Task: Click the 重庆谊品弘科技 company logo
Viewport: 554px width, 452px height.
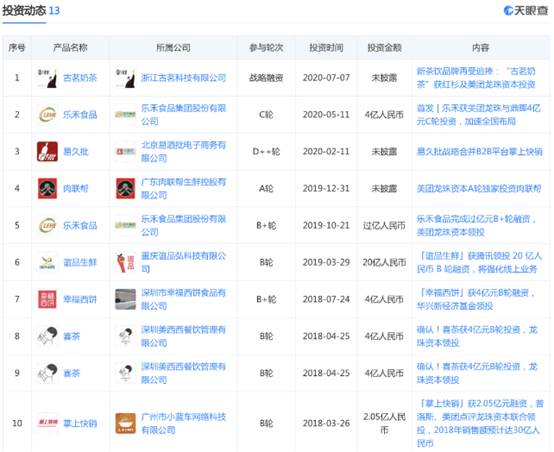Action: [125, 262]
